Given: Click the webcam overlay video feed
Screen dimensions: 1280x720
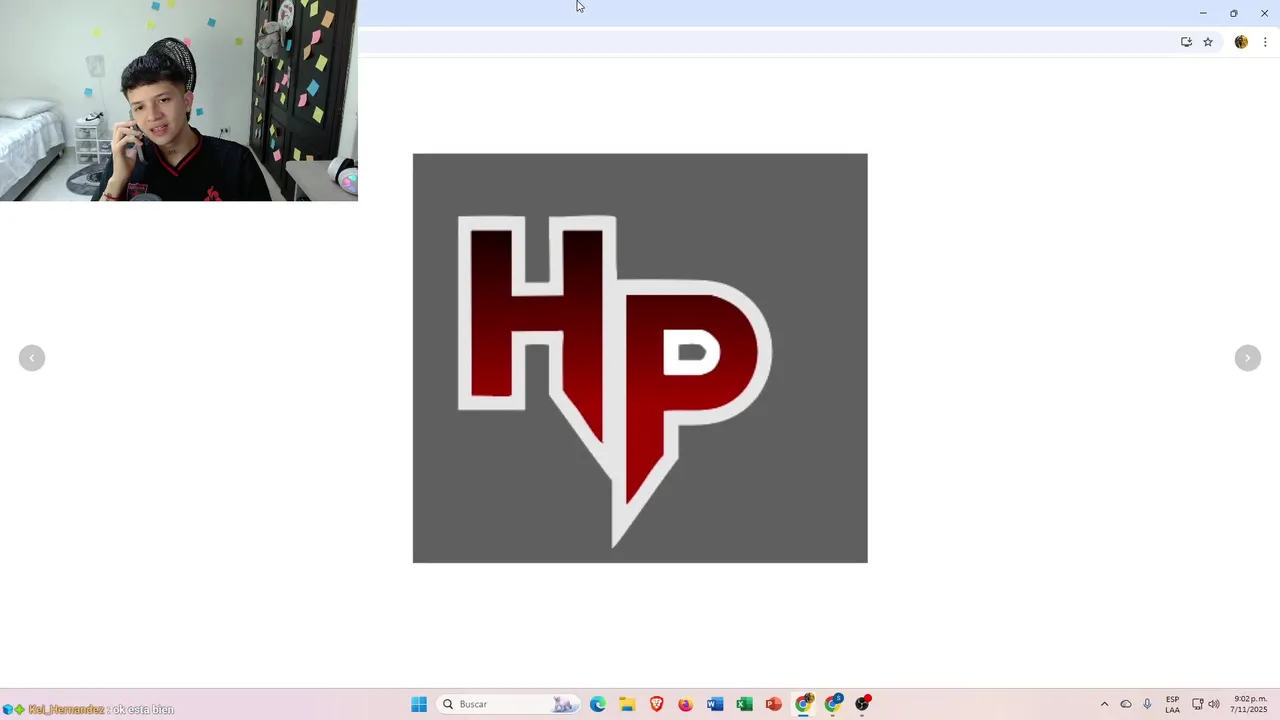Looking at the screenshot, I should coord(179,100).
